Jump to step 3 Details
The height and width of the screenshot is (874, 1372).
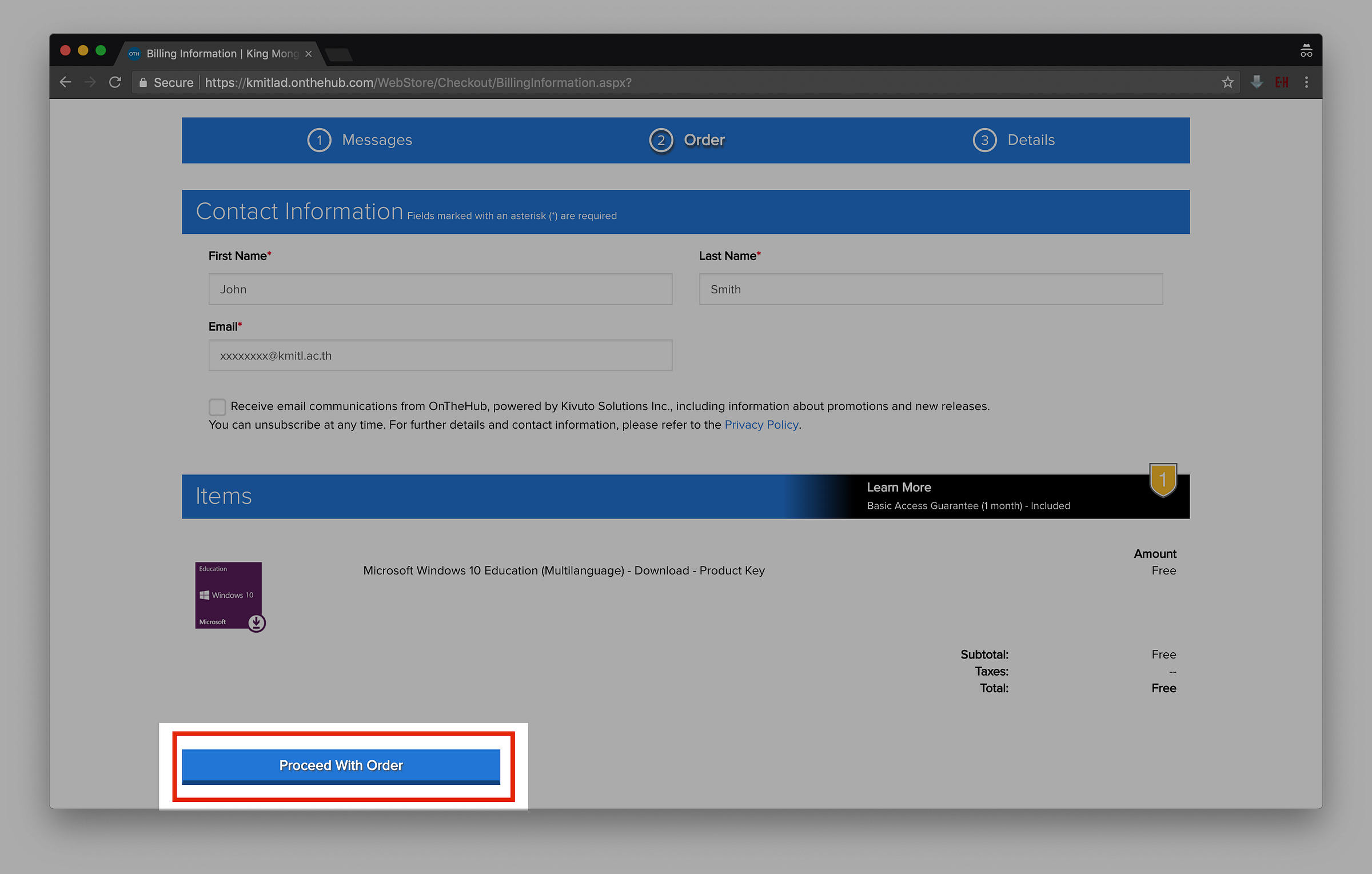click(1014, 140)
